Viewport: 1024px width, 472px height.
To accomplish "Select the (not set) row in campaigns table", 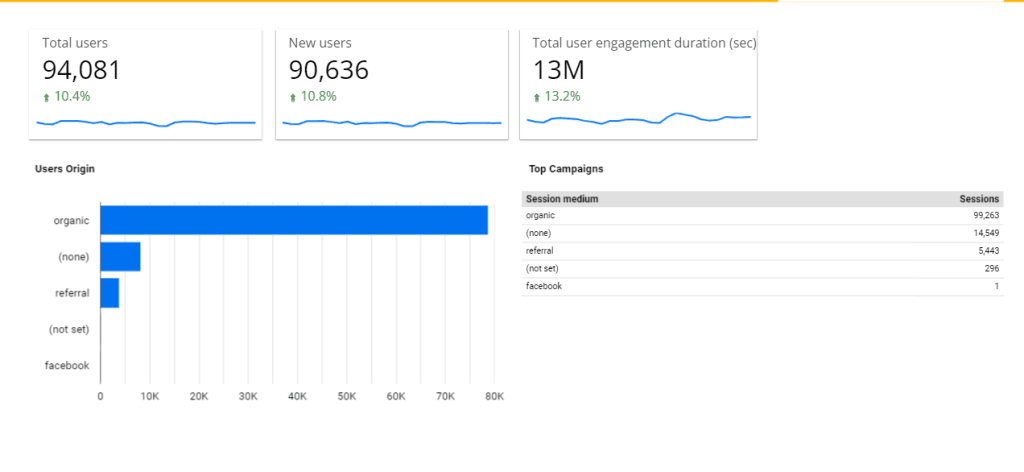I will pyautogui.click(x=760, y=268).
